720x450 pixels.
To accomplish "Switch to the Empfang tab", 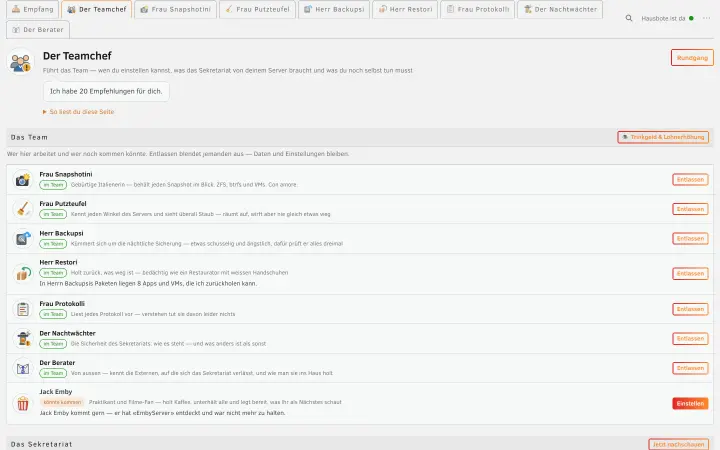I will [x=33, y=9].
